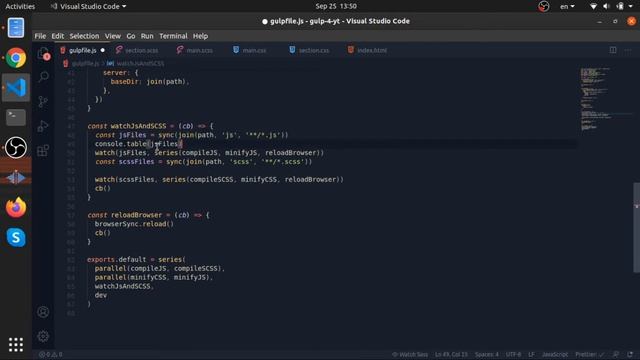
Task: Click on exports.default = series( line
Action: tap(136, 260)
